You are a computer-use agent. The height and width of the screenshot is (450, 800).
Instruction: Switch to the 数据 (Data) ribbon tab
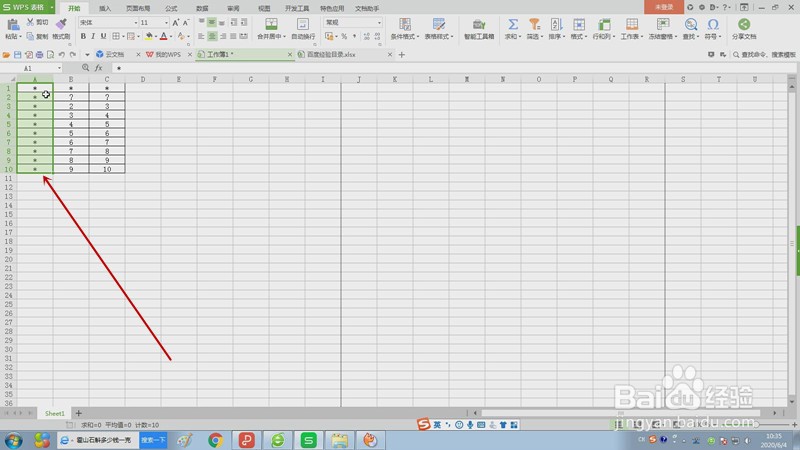[x=202, y=8]
